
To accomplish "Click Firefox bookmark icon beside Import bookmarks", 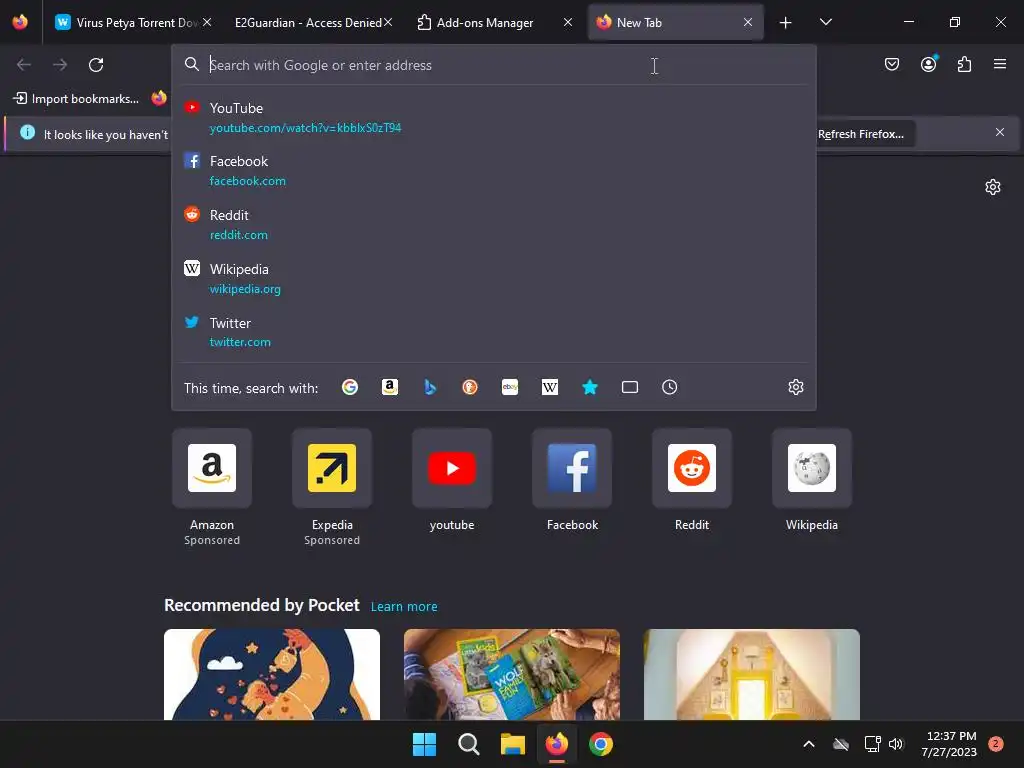I will tap(159, 99).
